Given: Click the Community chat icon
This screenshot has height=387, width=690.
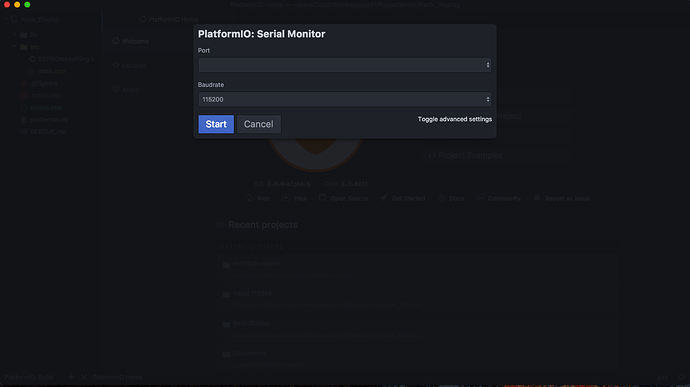Looking at the screenshot, I should click(x=480, y=198).
